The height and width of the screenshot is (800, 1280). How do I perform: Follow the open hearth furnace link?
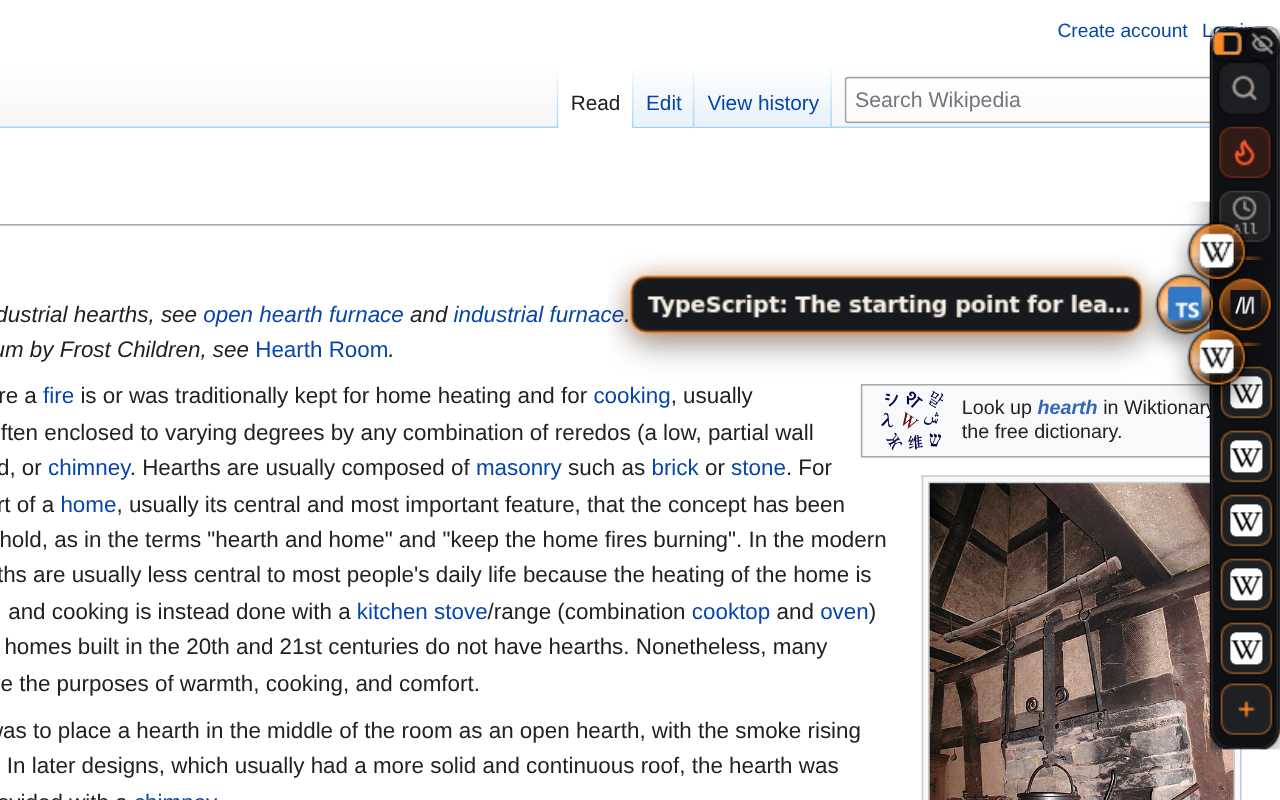click(x=303, y=314)
